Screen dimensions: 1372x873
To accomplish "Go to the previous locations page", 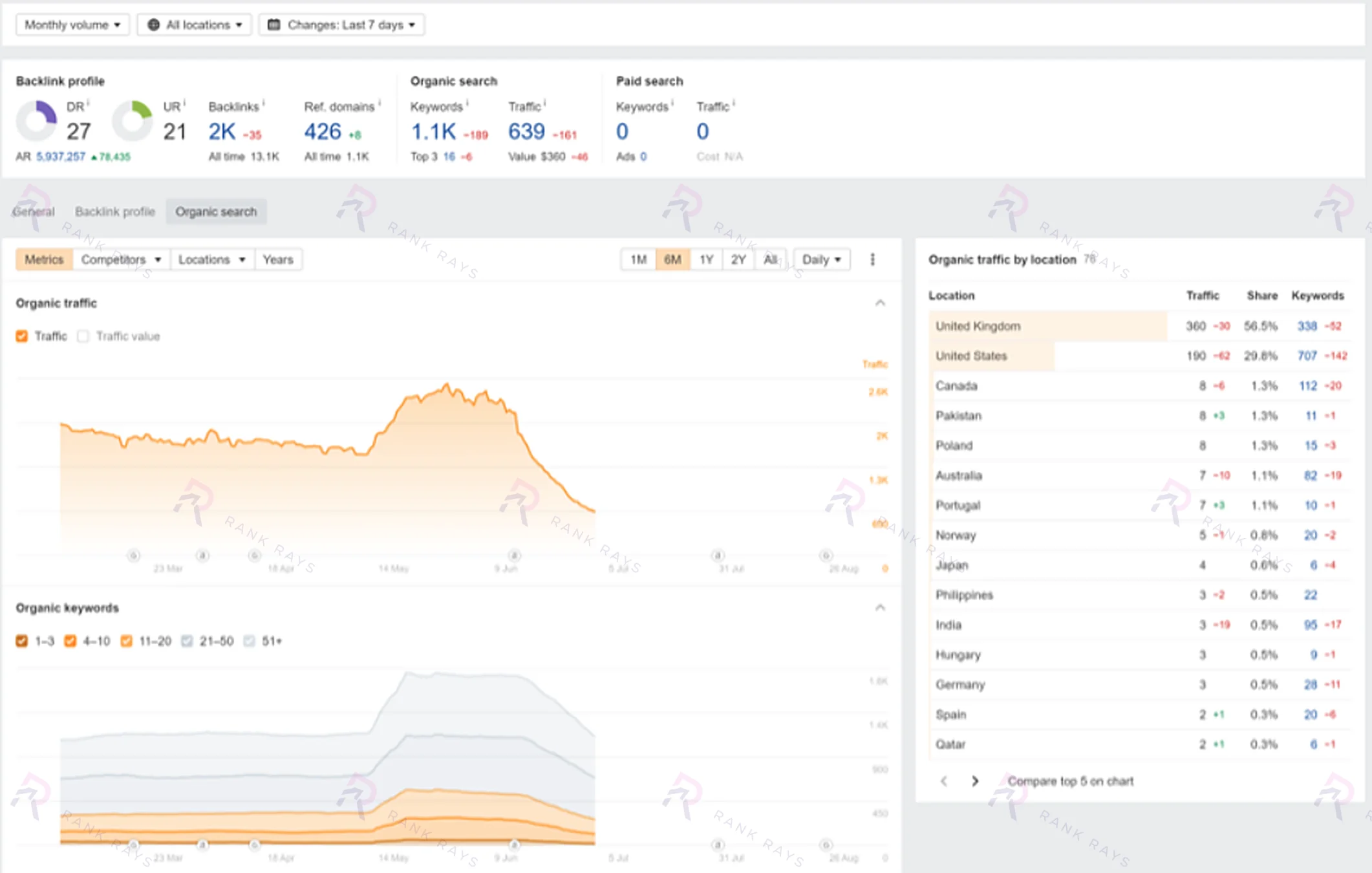I will pyautogui.click(x=944, y=781).
